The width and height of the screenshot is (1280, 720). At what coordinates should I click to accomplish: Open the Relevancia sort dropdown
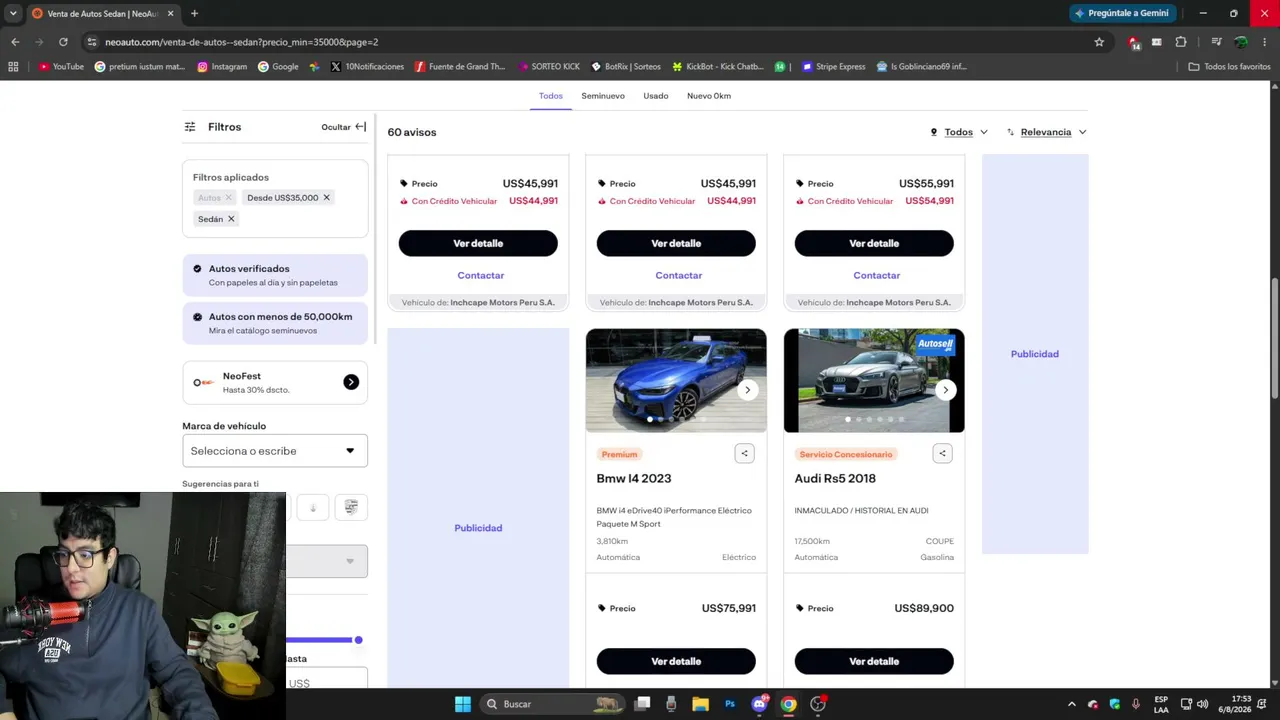tap(1047, 132)
